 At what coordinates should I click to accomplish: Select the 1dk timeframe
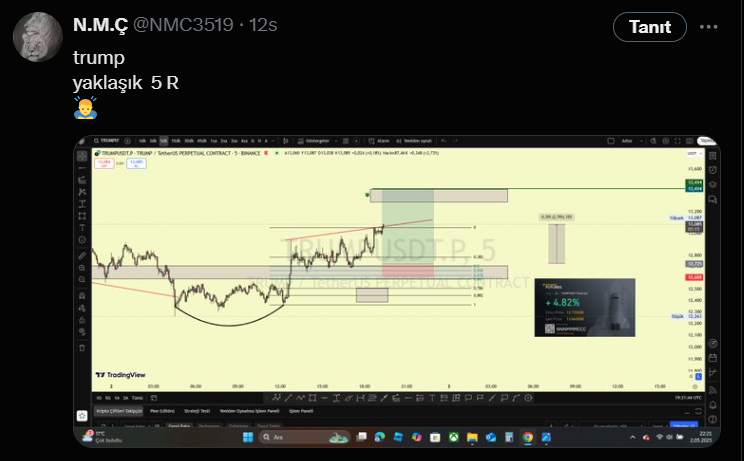point(142,141)
